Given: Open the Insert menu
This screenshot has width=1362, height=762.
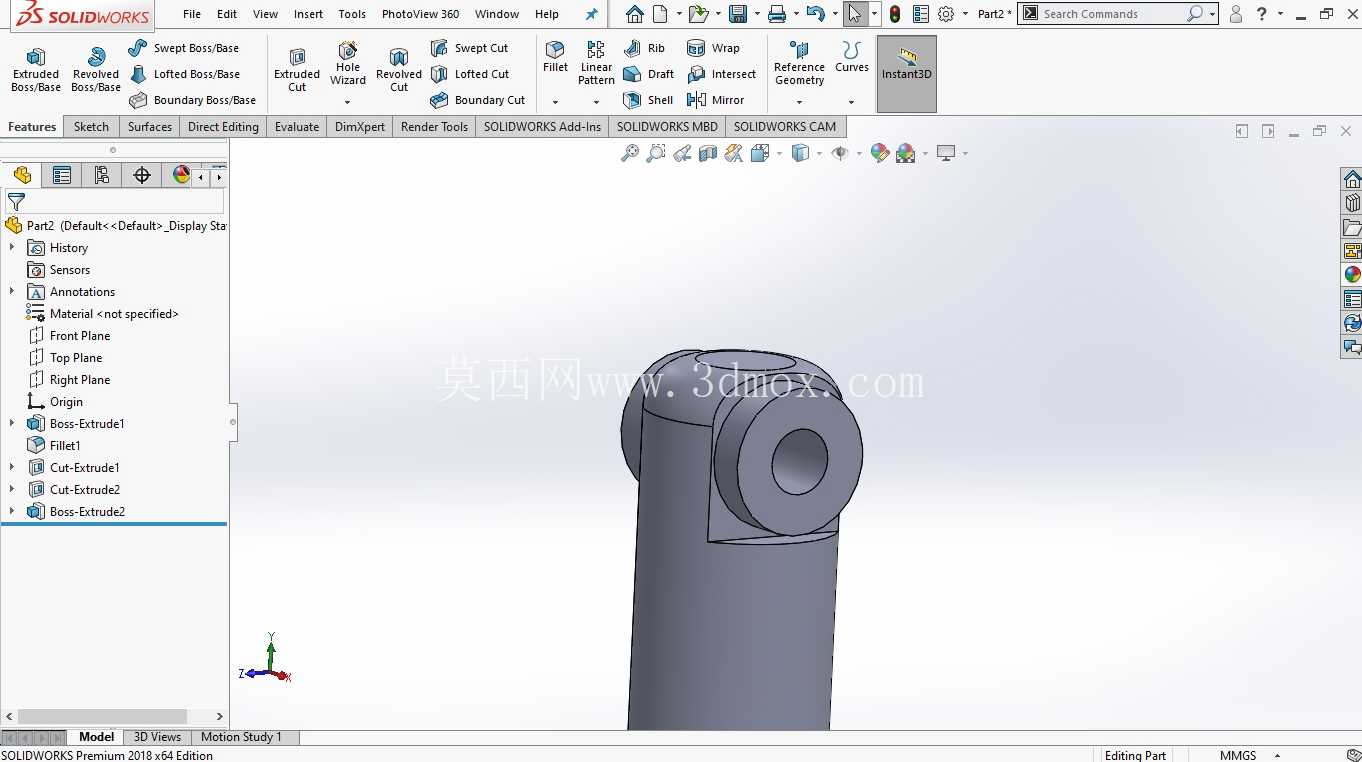Looking at the screenshot, I should pos(308,14).
